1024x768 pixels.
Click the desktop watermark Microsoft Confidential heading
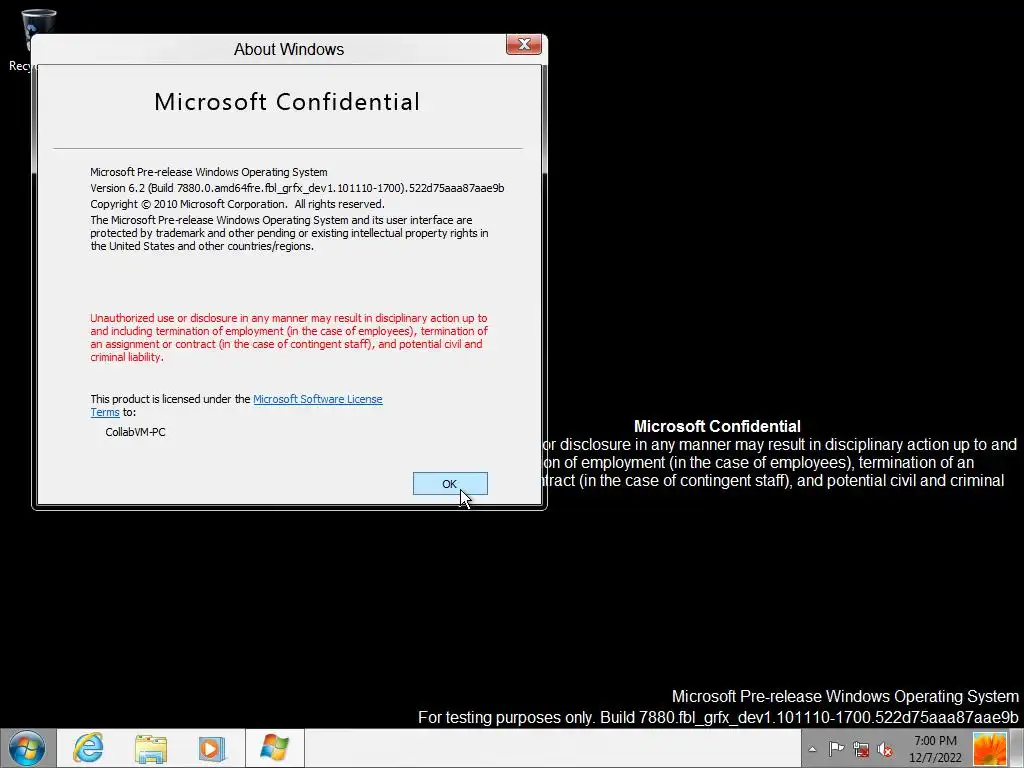tap(717, 426)
